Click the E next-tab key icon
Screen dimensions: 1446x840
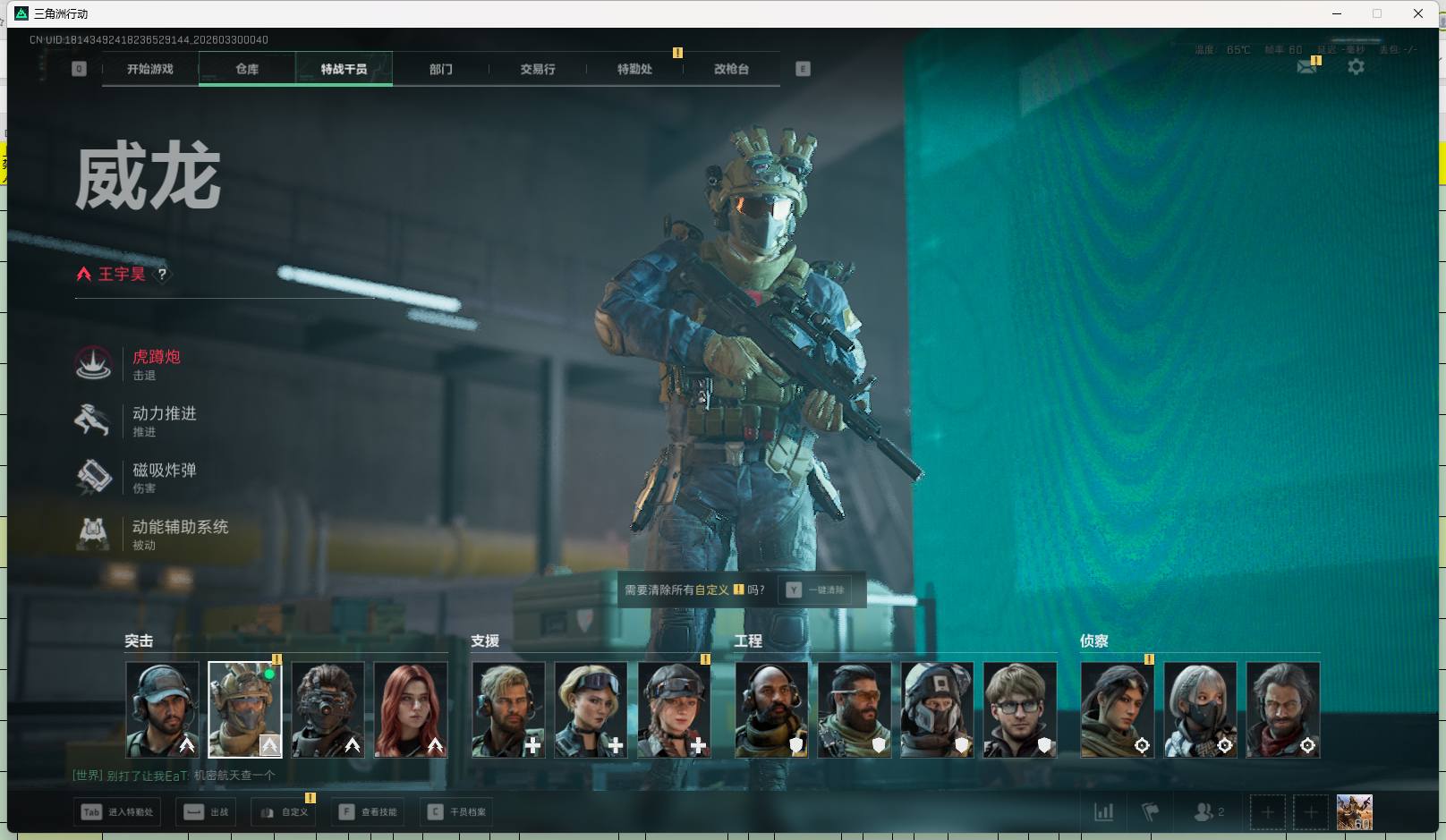[x=803, y=69]
